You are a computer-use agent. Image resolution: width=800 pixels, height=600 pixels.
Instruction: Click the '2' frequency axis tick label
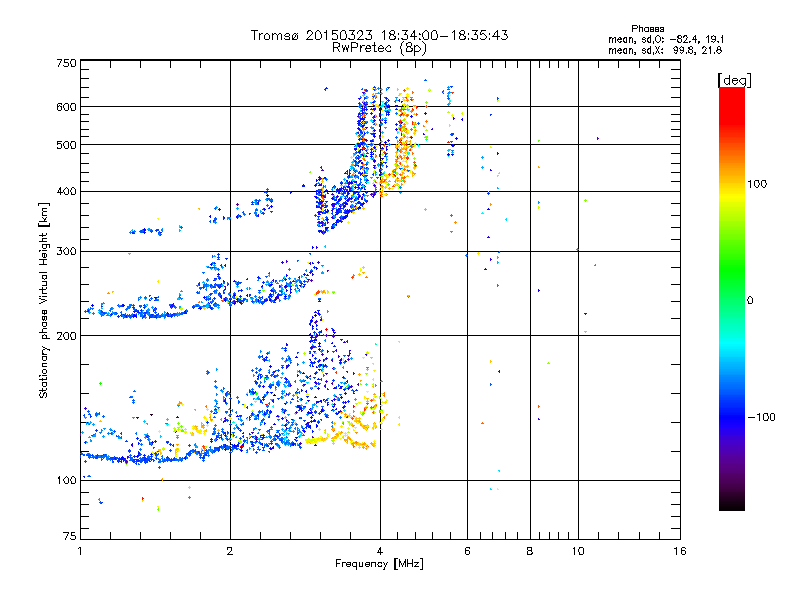point(230,551)
